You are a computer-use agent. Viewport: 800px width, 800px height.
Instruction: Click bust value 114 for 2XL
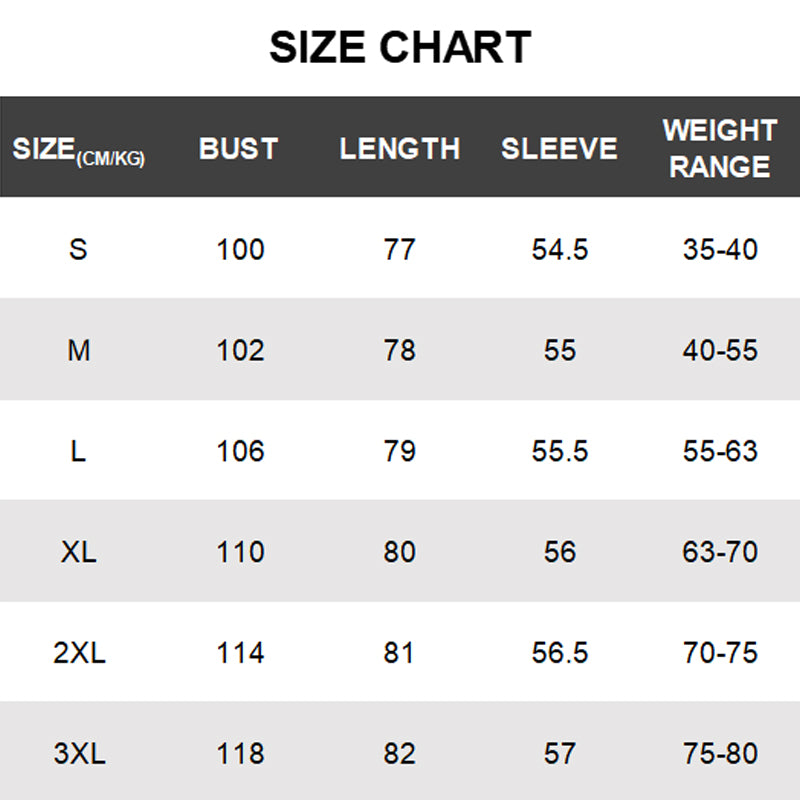(x=240, y=653)
